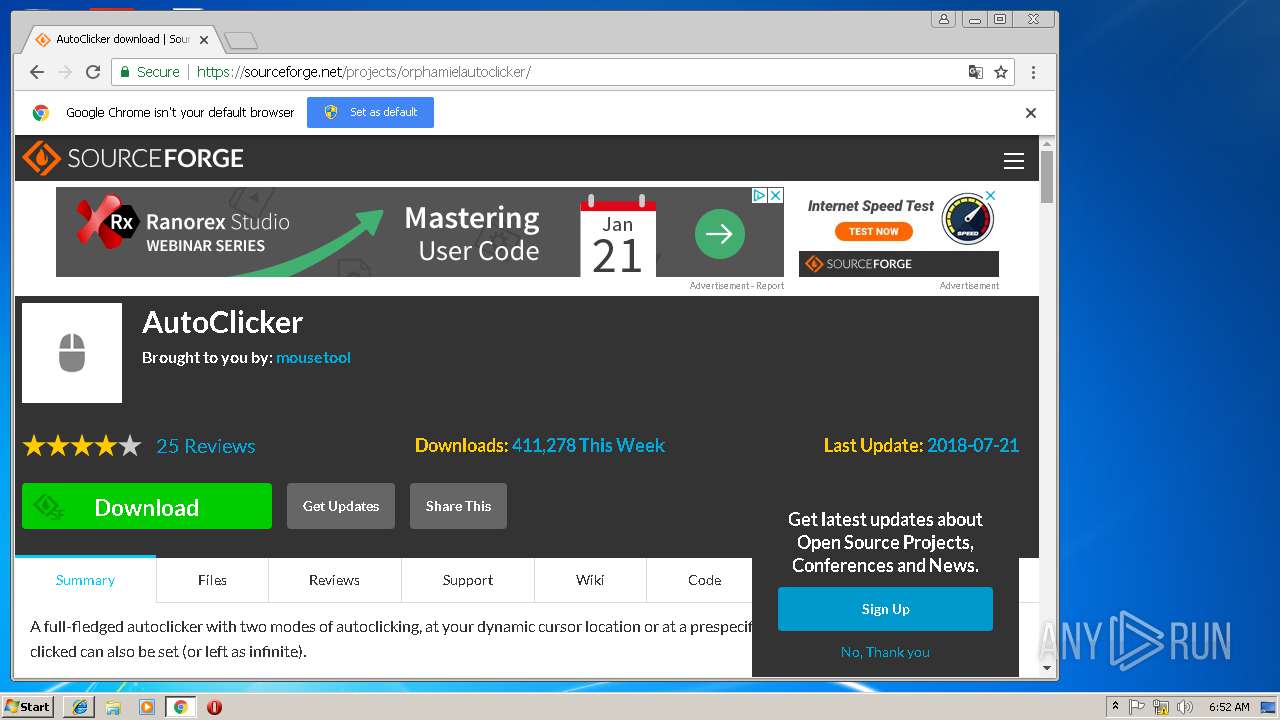Image resolution: width=1280 pixels, height=720 pixels.
Task: Click the green arrow in Ranorex ad
Action: point(720,235)
